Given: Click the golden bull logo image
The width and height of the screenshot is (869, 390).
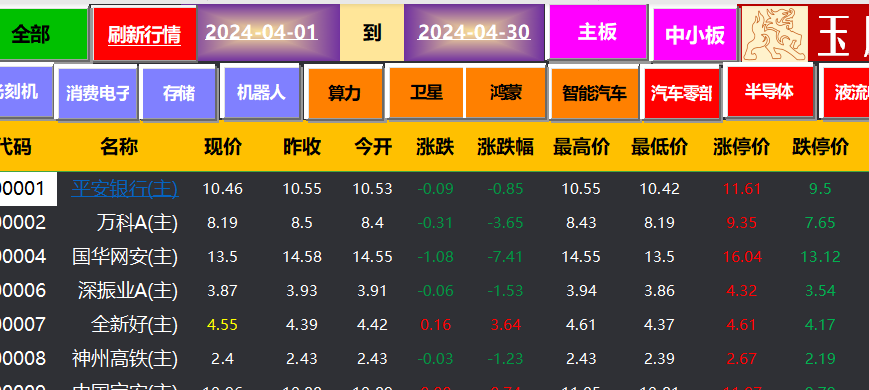Looking at the screenshot, I should (x=775, y=34).
